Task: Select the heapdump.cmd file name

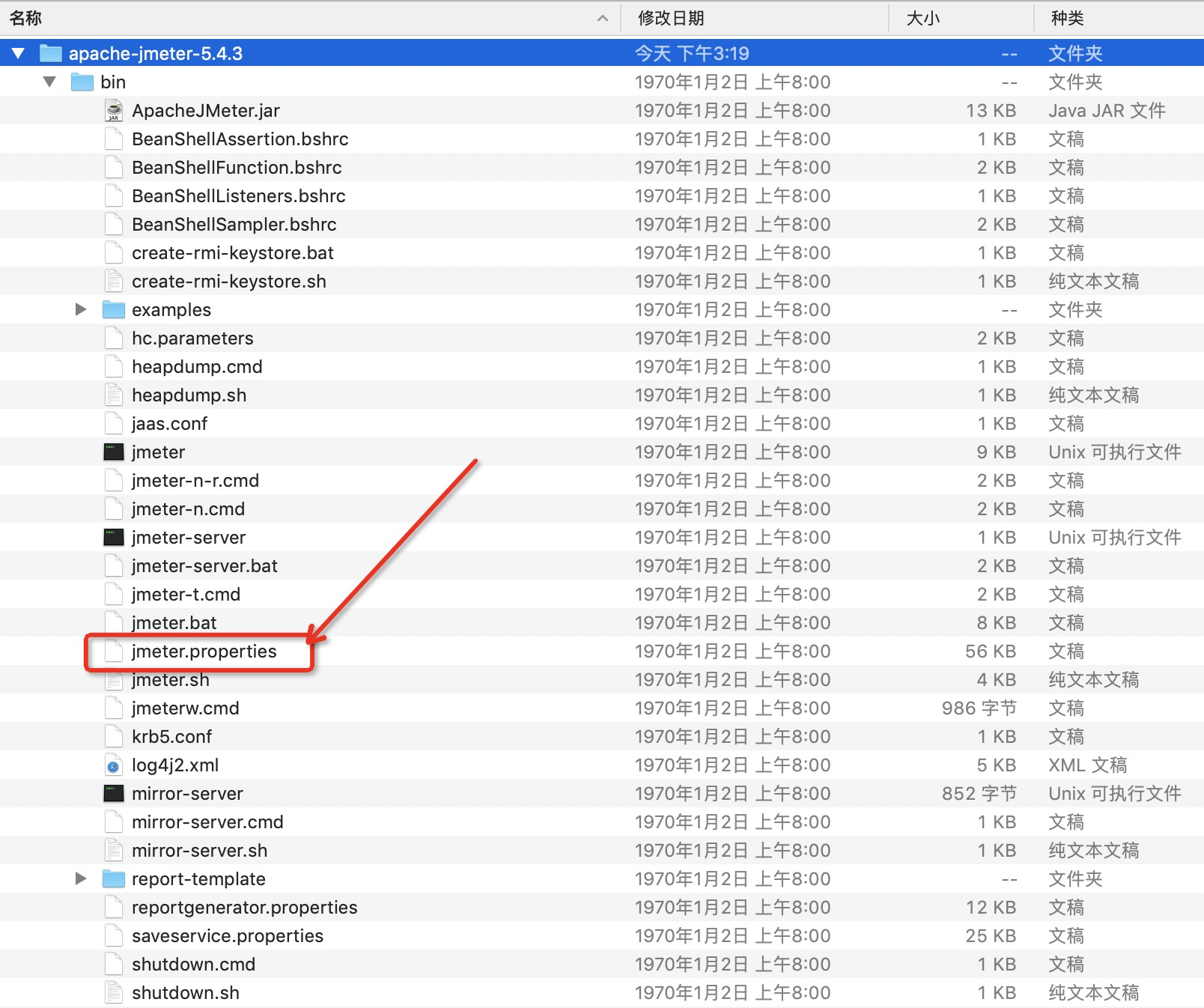Action: point(197,367)
